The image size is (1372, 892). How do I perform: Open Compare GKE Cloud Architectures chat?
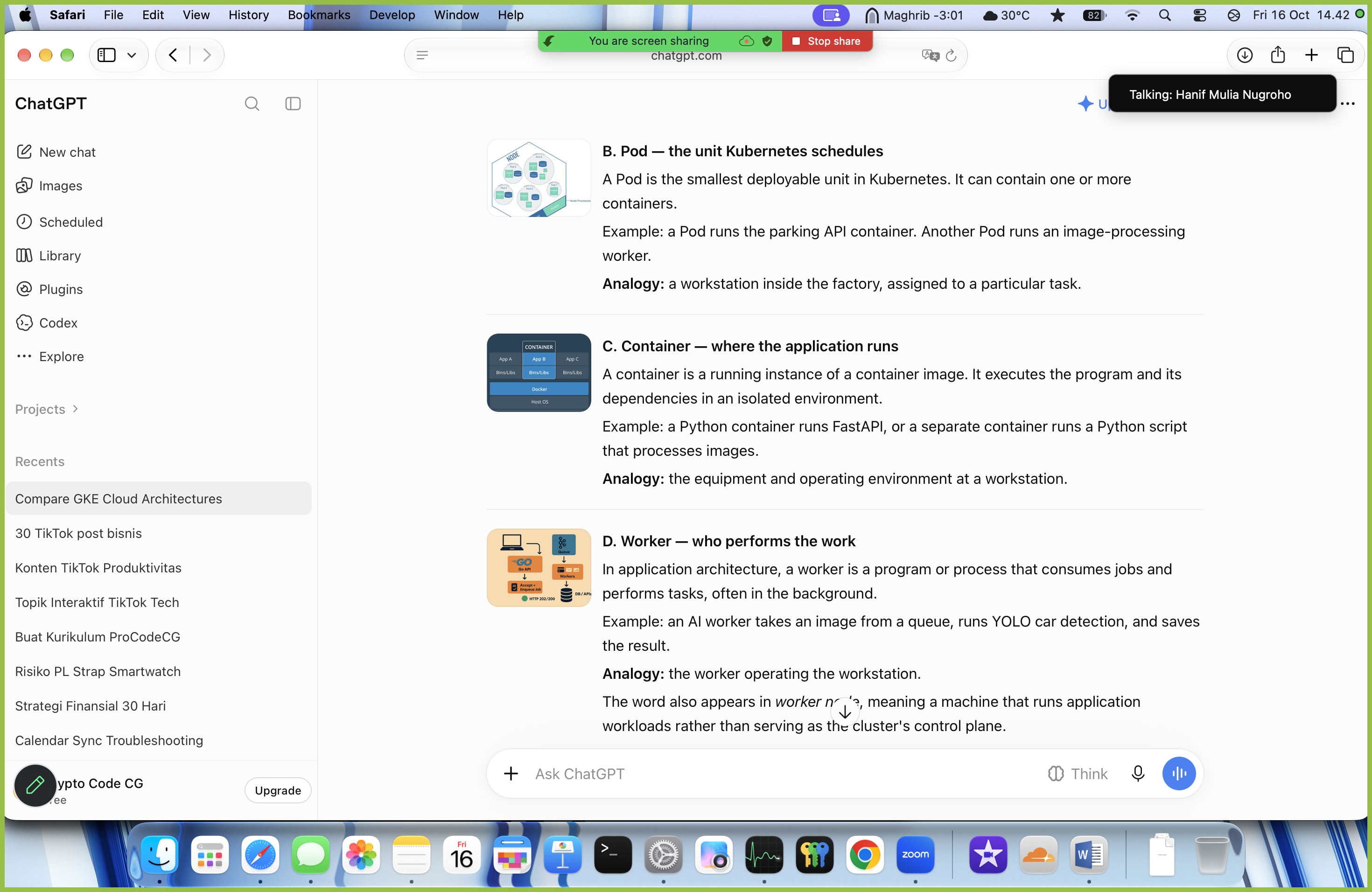pyautogui.click(x=159, y=498)
